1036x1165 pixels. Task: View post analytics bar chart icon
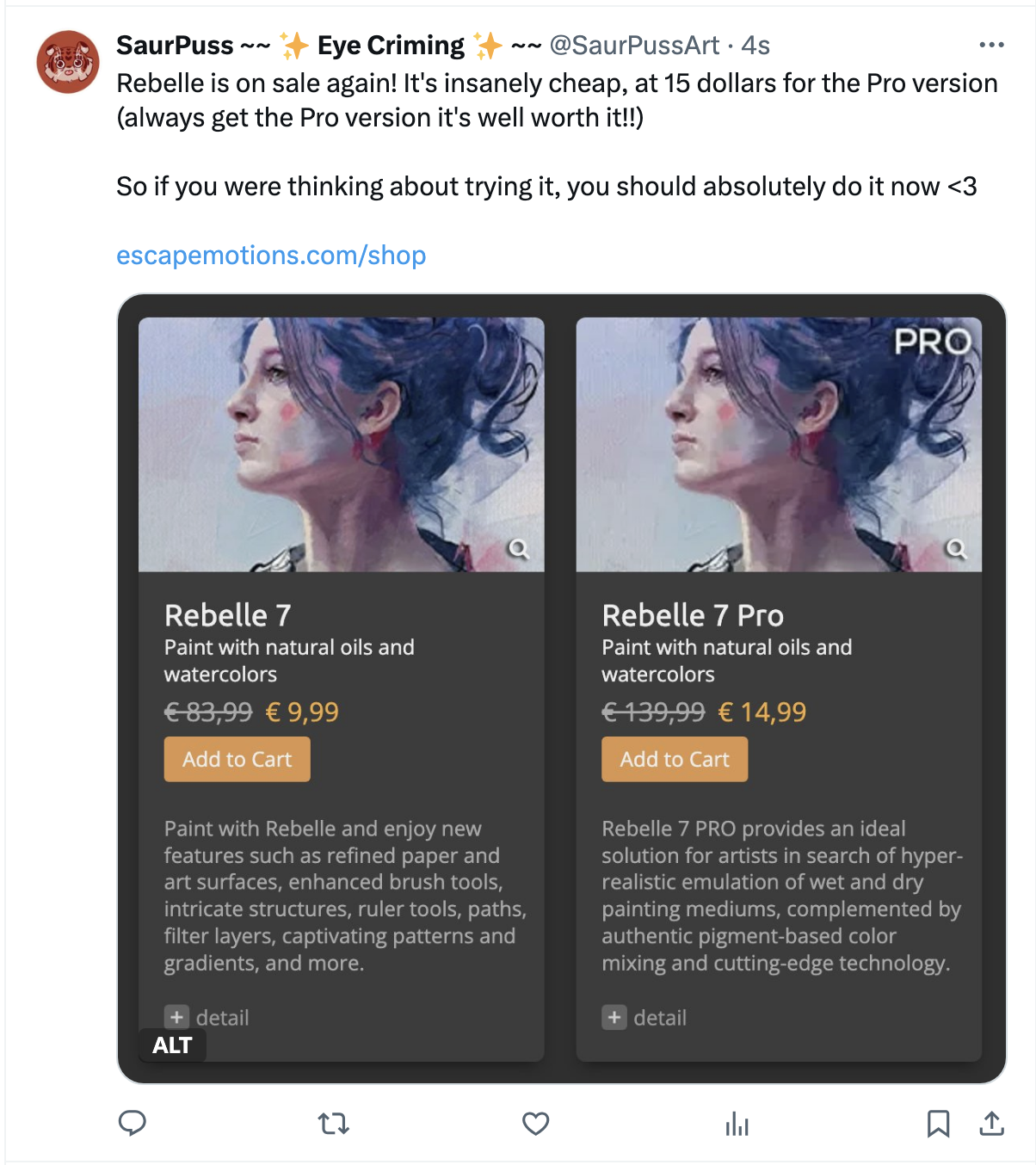click(x=737, y=1123)
